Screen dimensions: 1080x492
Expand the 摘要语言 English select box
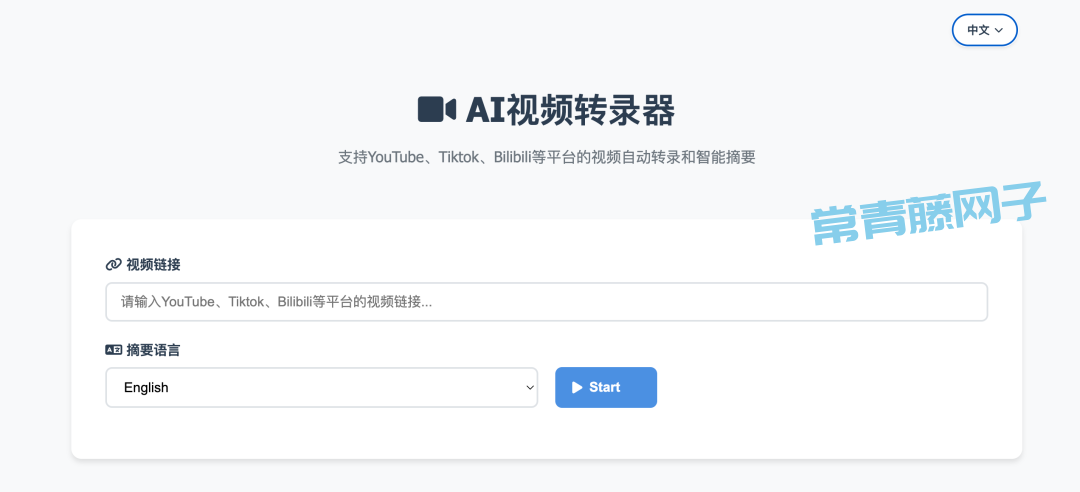coord(320,387)
